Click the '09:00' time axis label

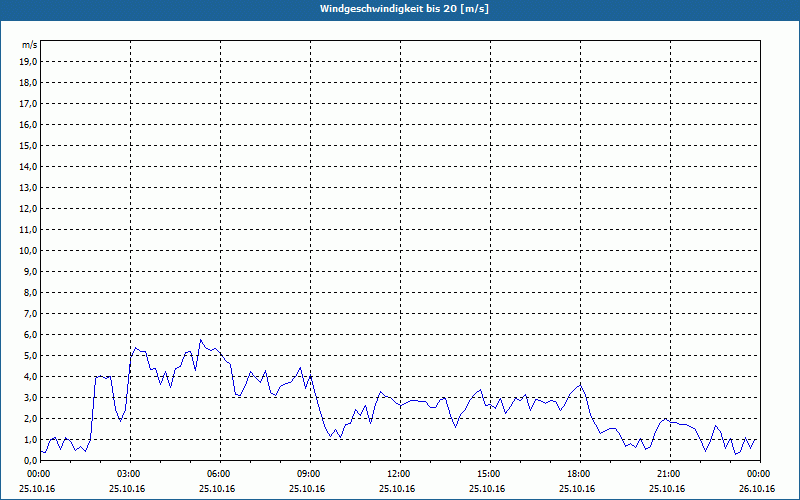310,474
